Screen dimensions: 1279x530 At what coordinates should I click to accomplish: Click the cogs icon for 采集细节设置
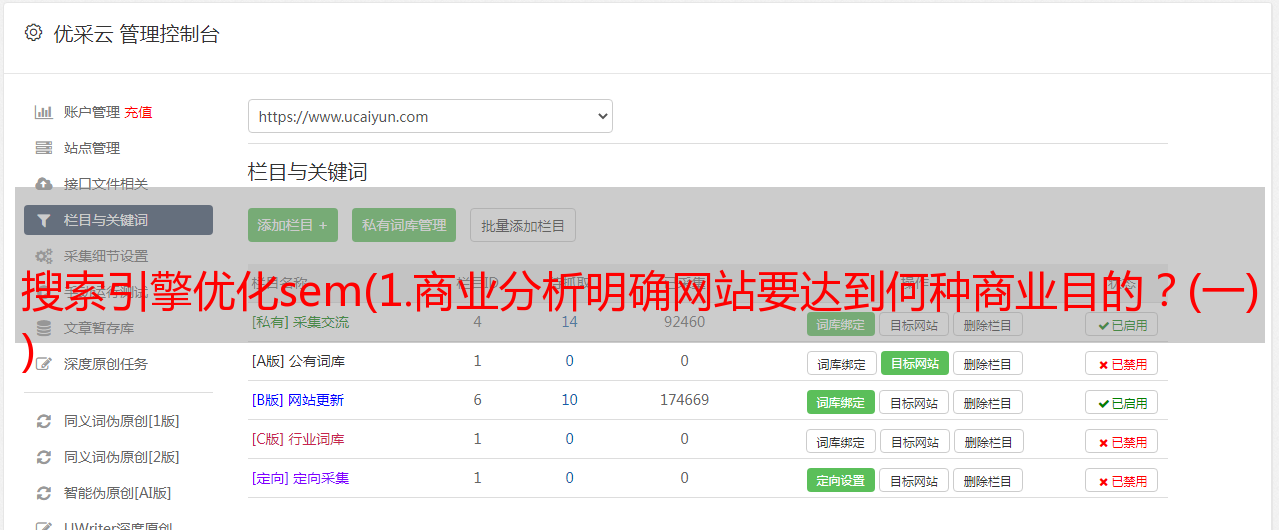coord(43,256)
